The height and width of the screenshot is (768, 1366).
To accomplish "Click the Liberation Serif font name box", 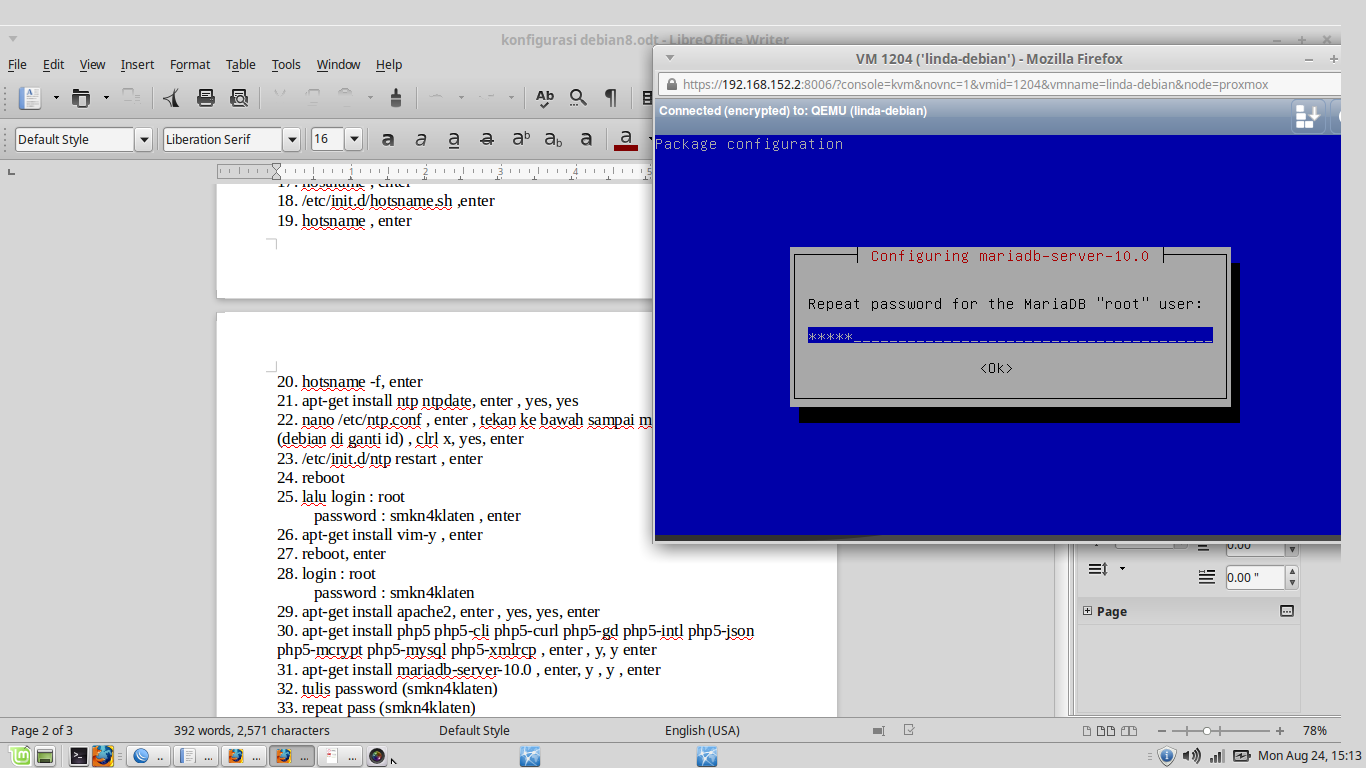I will tap(223, 139).
